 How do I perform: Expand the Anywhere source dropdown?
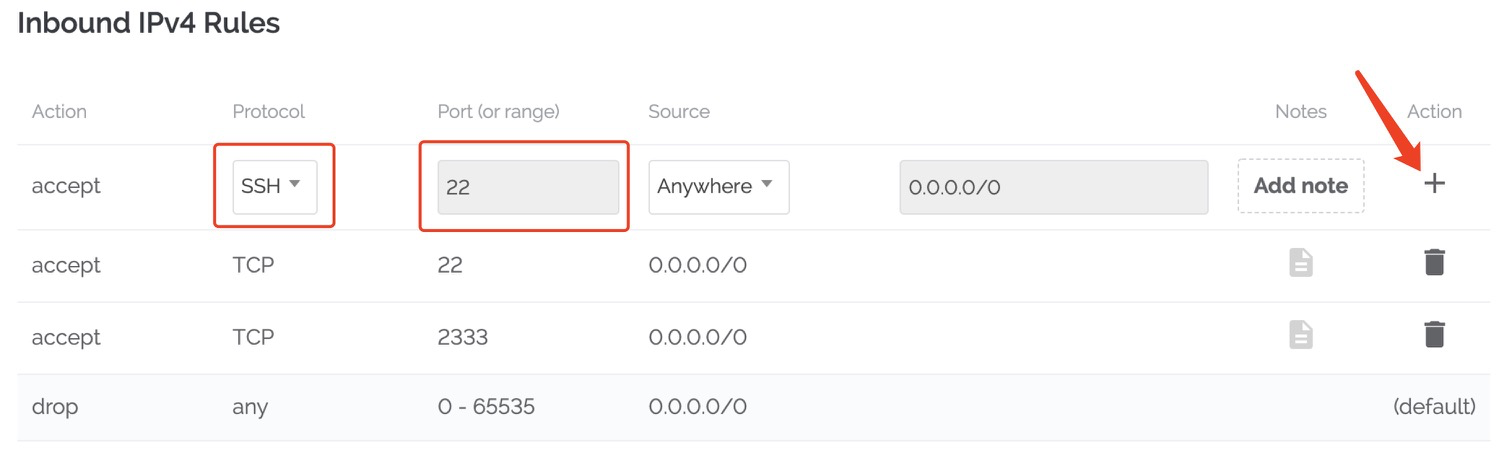coord(719,186)
